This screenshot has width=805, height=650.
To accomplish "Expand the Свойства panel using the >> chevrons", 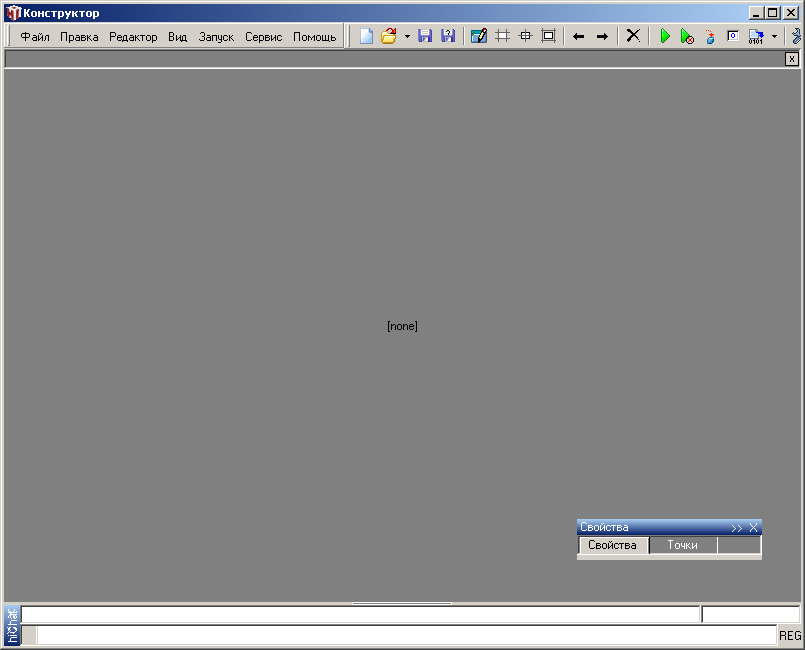I will [x=736, y=527].
